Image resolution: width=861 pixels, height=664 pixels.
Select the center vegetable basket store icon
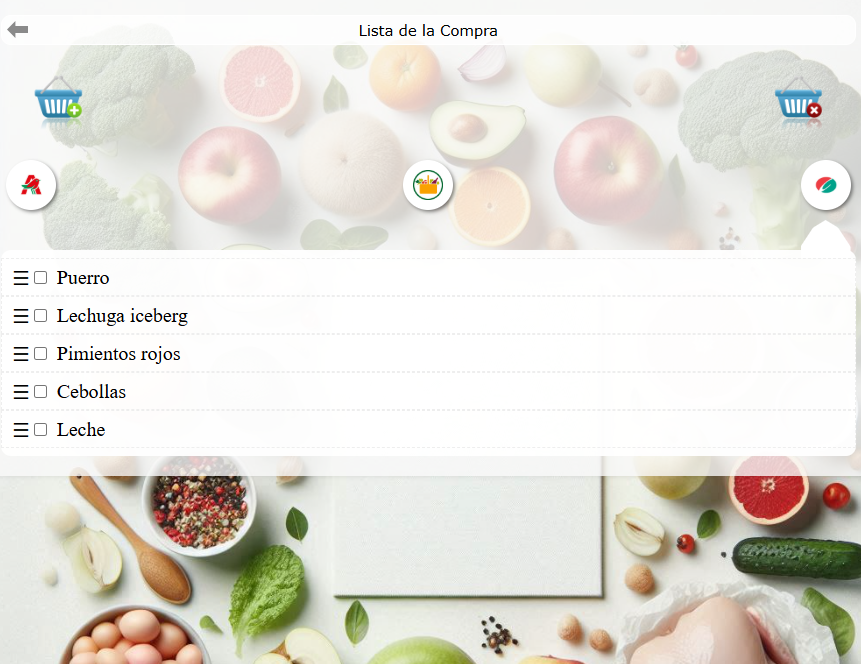[428, 185]
